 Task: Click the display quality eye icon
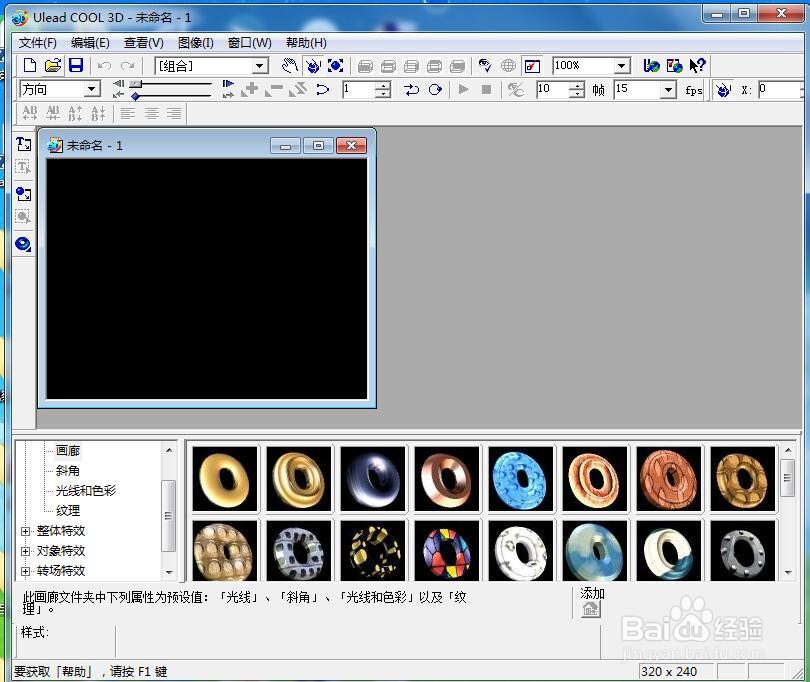point(485,66)
